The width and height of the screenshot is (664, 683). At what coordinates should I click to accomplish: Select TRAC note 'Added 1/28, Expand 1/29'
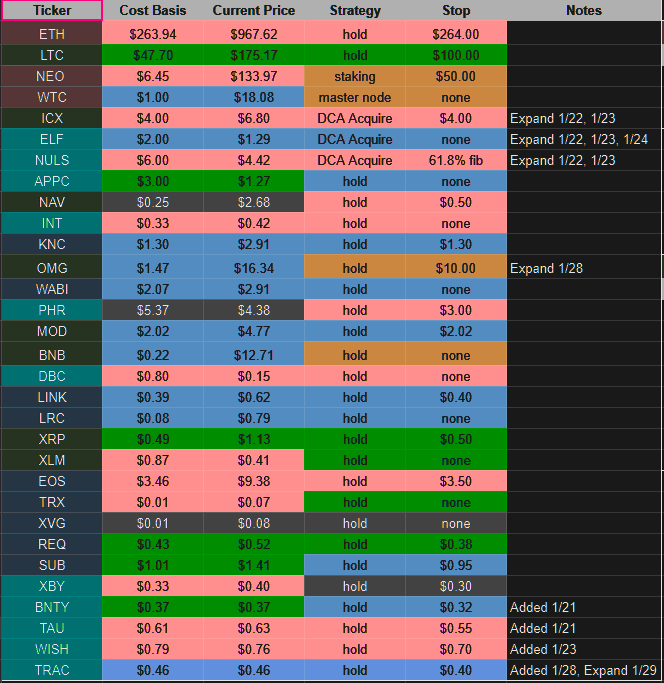pos(583,670)
